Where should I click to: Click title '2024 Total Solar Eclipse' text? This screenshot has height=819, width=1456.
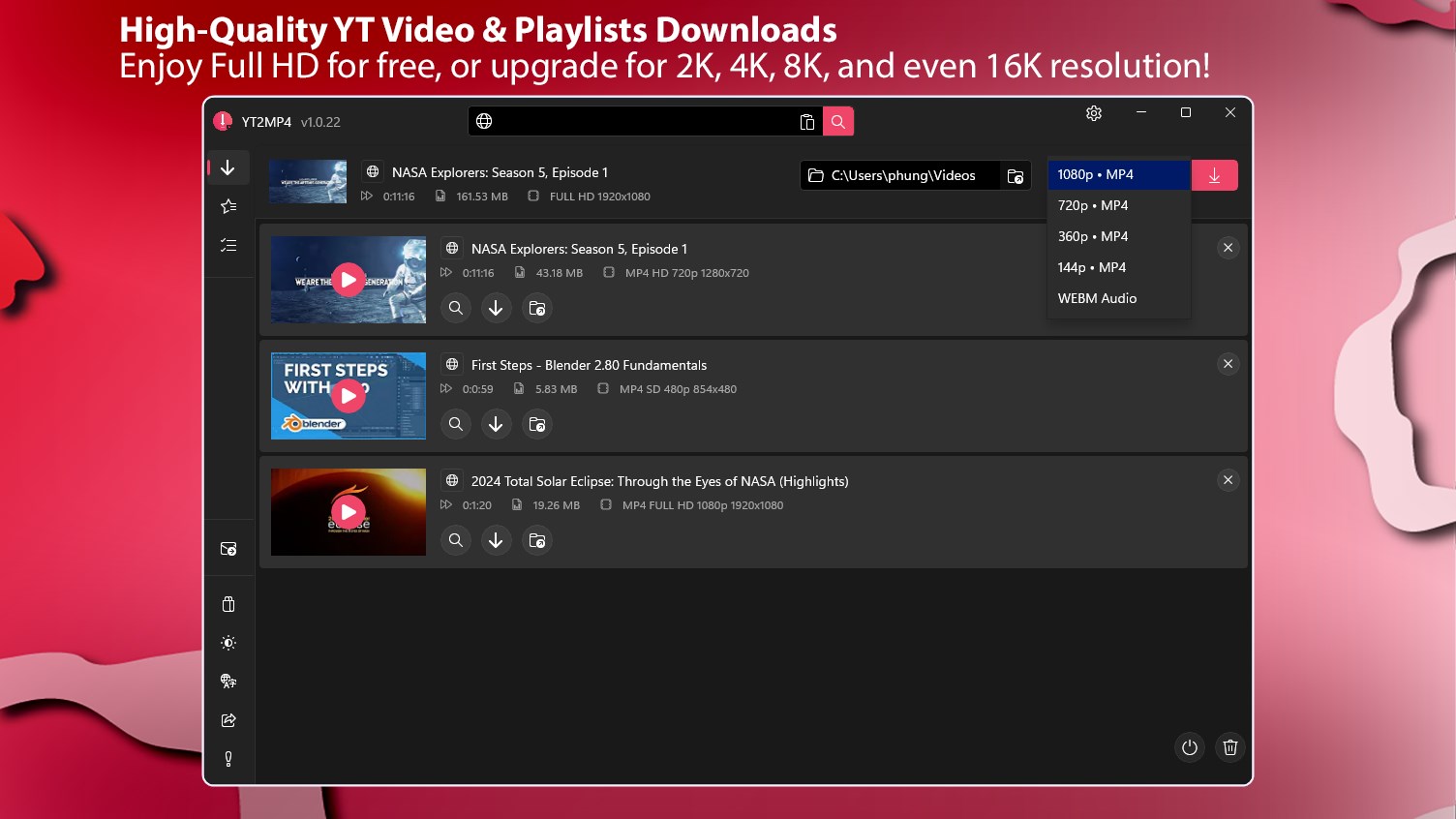(x=659, y=481)
